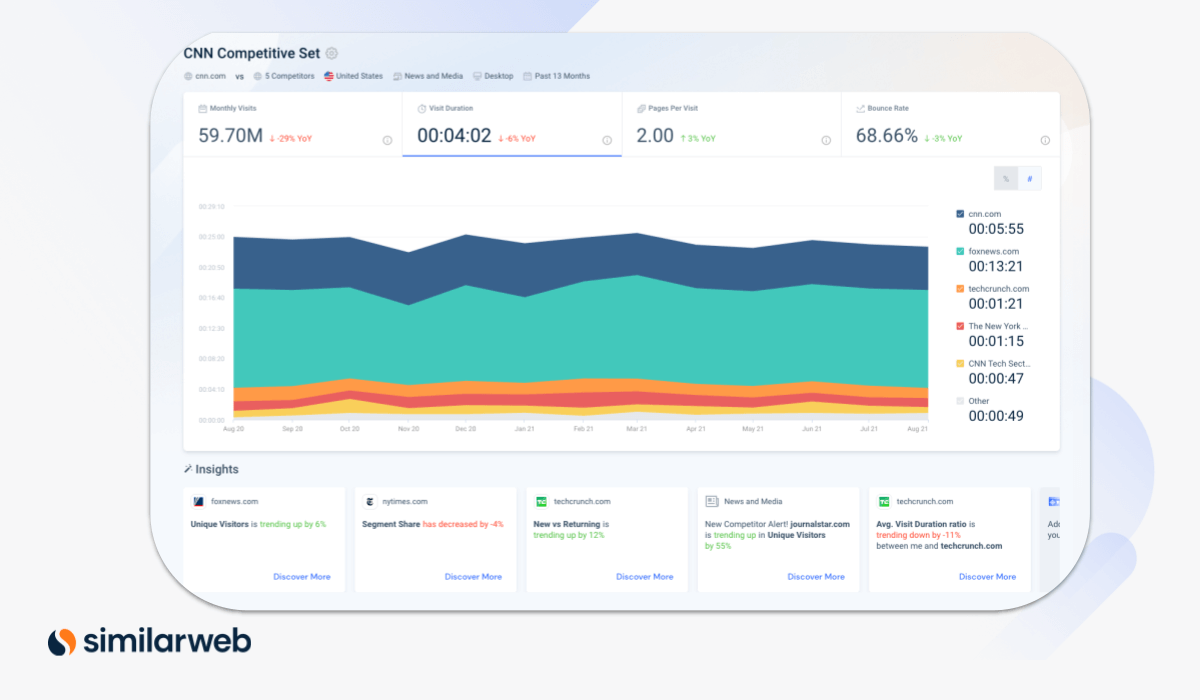This screenshot has height=700, width=1200.
Task: Switch chart view to percentage mode
Action: tap(1006, 178)
